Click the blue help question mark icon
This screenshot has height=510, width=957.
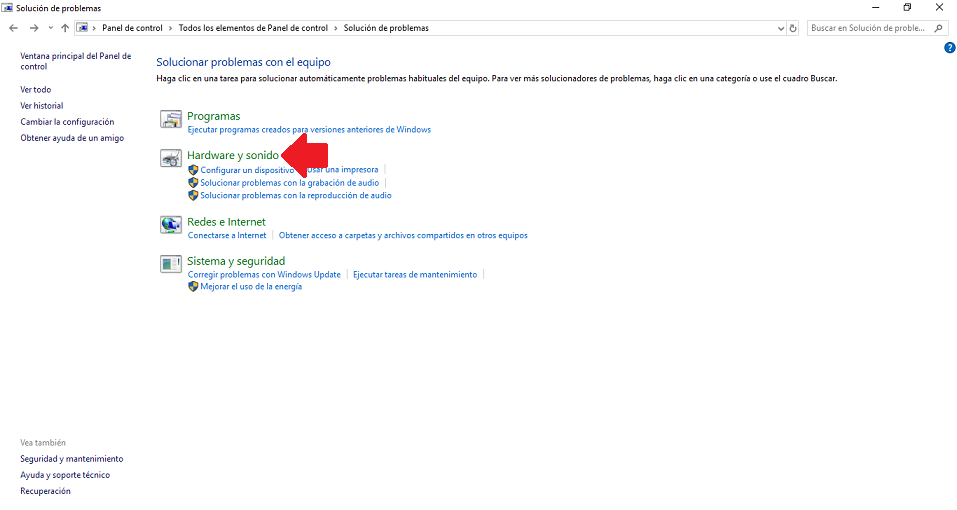[x=950, y=48]
